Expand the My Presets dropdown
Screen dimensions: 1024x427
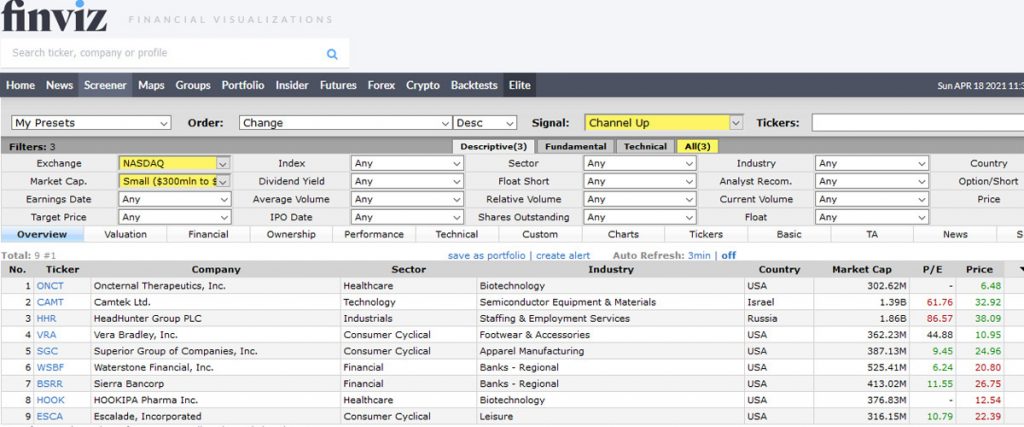tap(91, 123)
